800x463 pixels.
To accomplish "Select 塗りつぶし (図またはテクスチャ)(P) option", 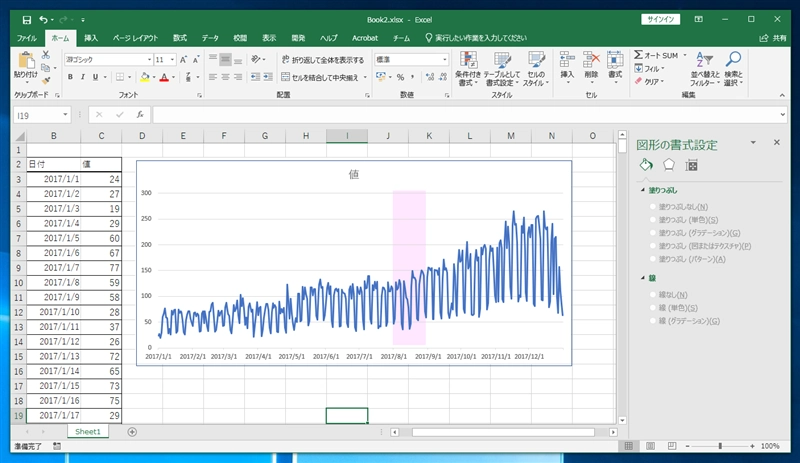I will click(653, 246).
